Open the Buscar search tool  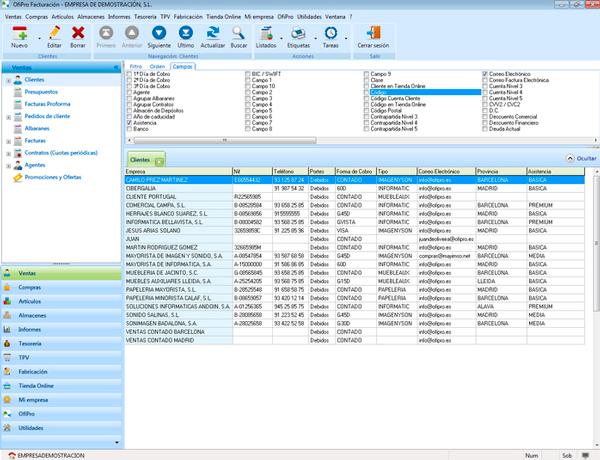pyautogui.click(x=239, y=35)
